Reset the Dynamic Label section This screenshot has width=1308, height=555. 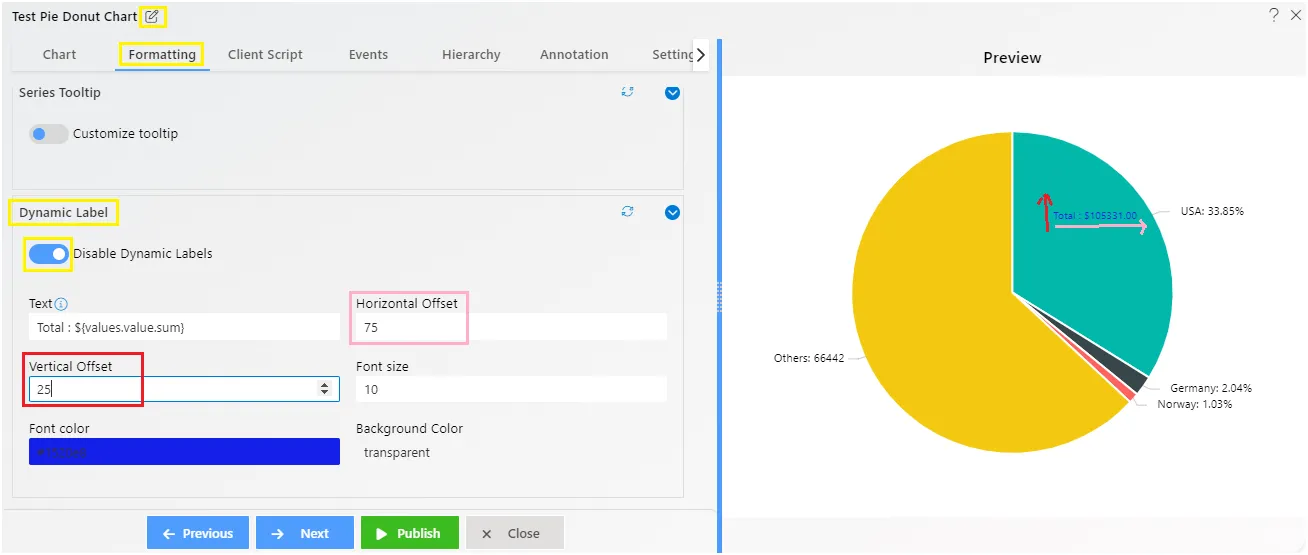[628, 211]
